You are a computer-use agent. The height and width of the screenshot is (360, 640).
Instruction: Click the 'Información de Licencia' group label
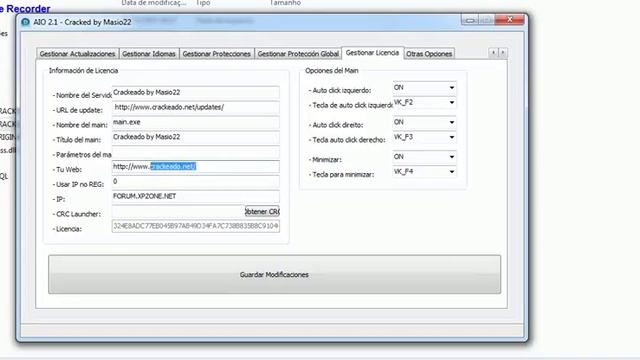pos(83,71)
